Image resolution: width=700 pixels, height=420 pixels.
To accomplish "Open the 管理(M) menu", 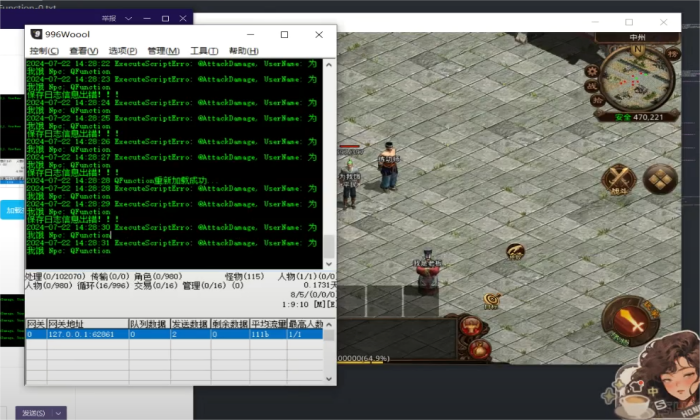I will 163,51.
